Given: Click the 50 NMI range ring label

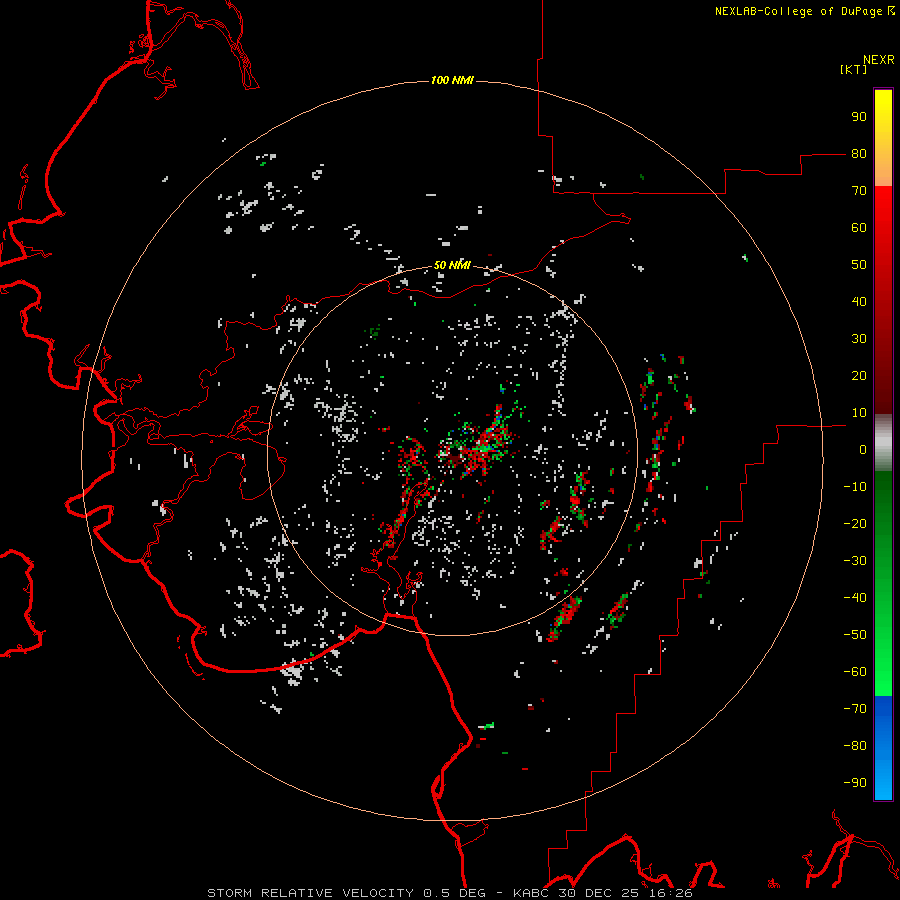Looking at the screenshot, I should pyautogui.click(x=452, y=265).
